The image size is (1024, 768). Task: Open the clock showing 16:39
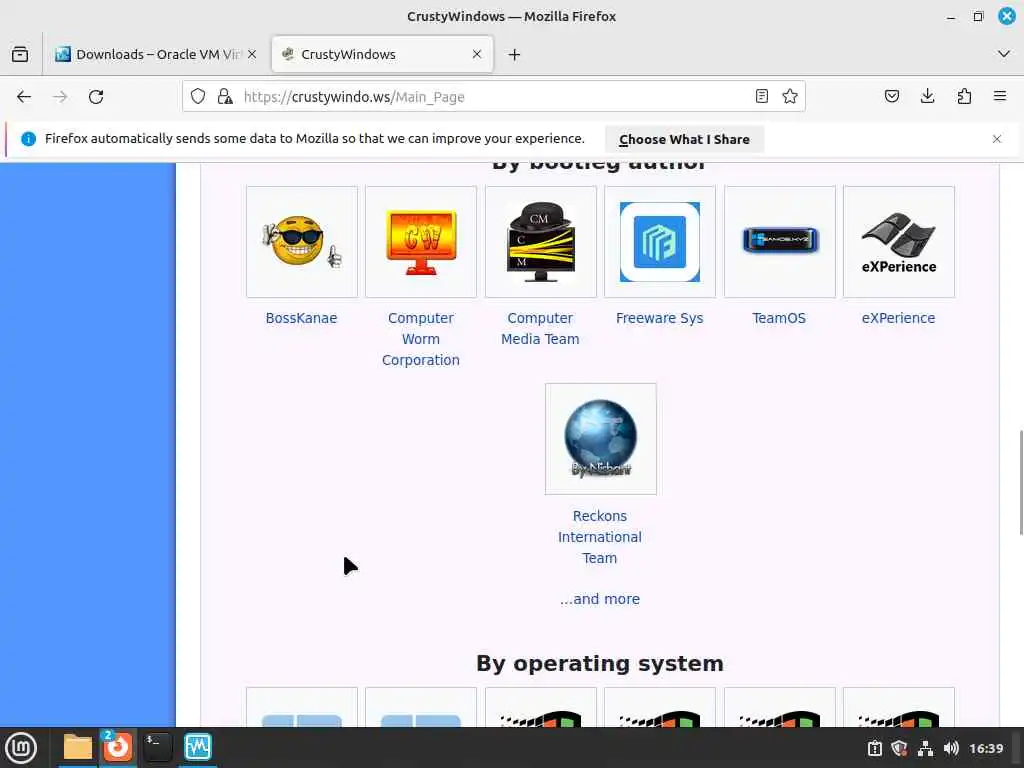coord(986,748)
